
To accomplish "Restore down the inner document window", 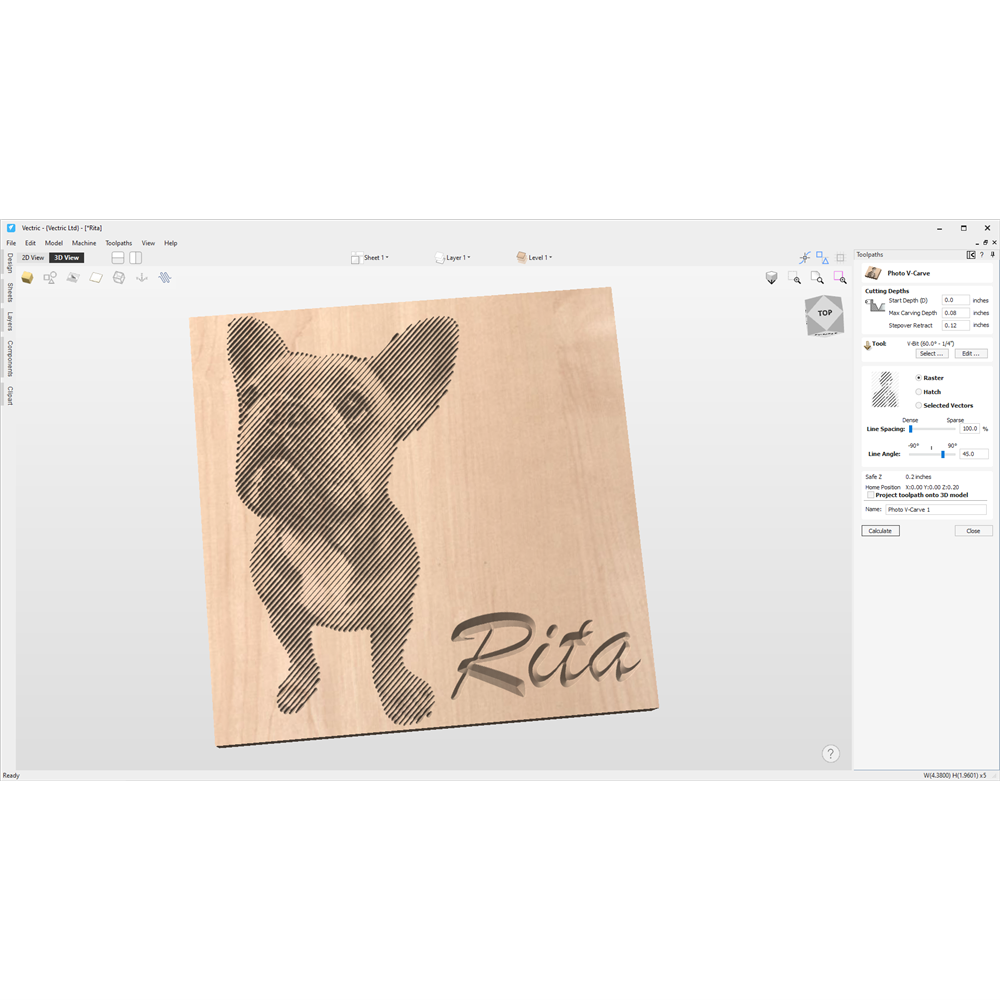I will [x=985, y=243].
